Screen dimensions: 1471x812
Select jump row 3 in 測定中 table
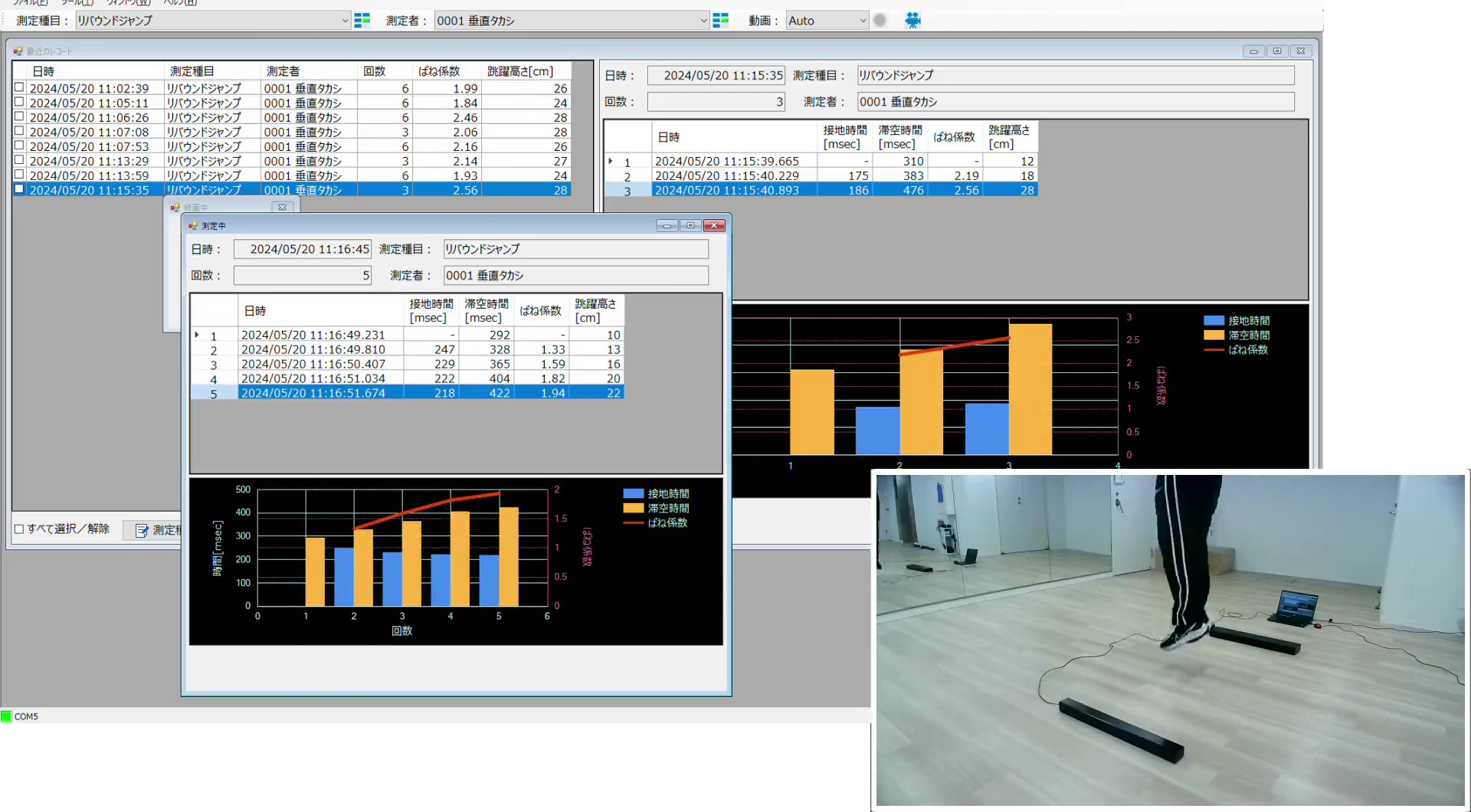tap(313, 365)
